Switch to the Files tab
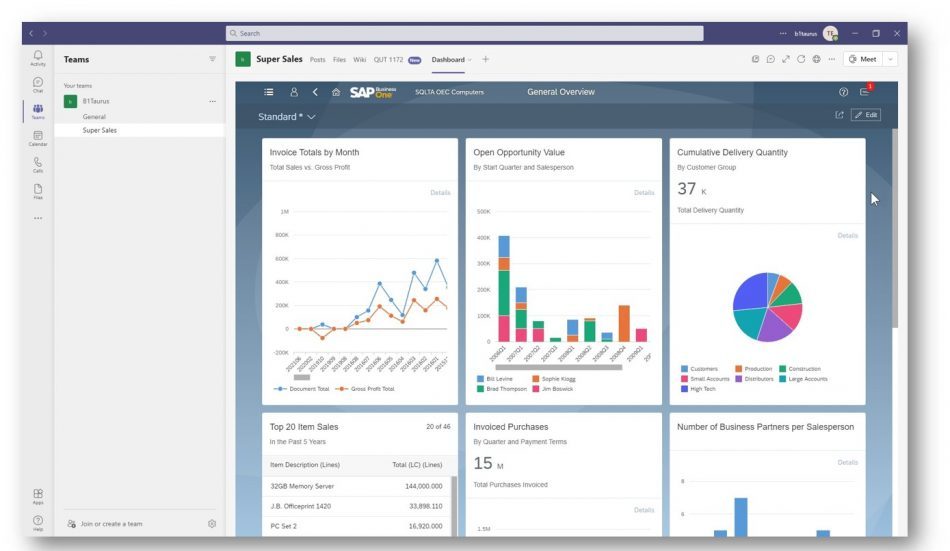The width and height of the screenshot is (950, 551). (339, 59)
